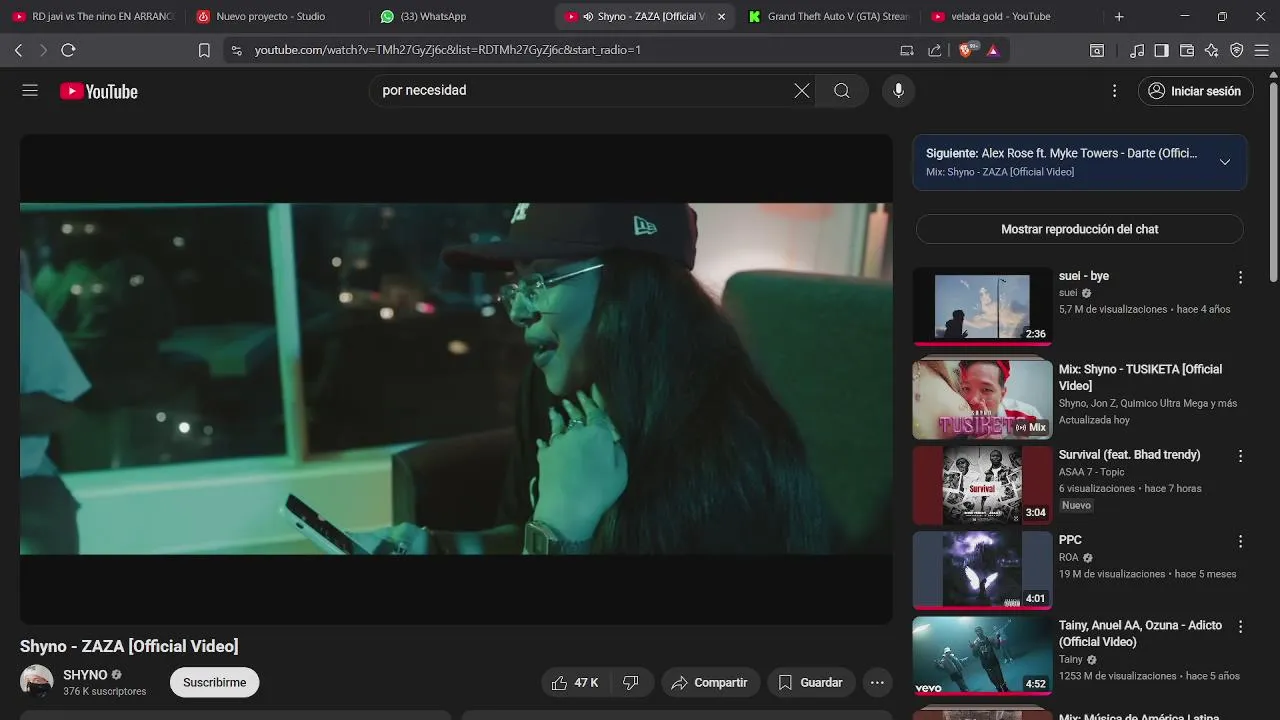Close the Shyno ZAZA tab
This screenshot has height=720, width=1280.
(722, 17)
